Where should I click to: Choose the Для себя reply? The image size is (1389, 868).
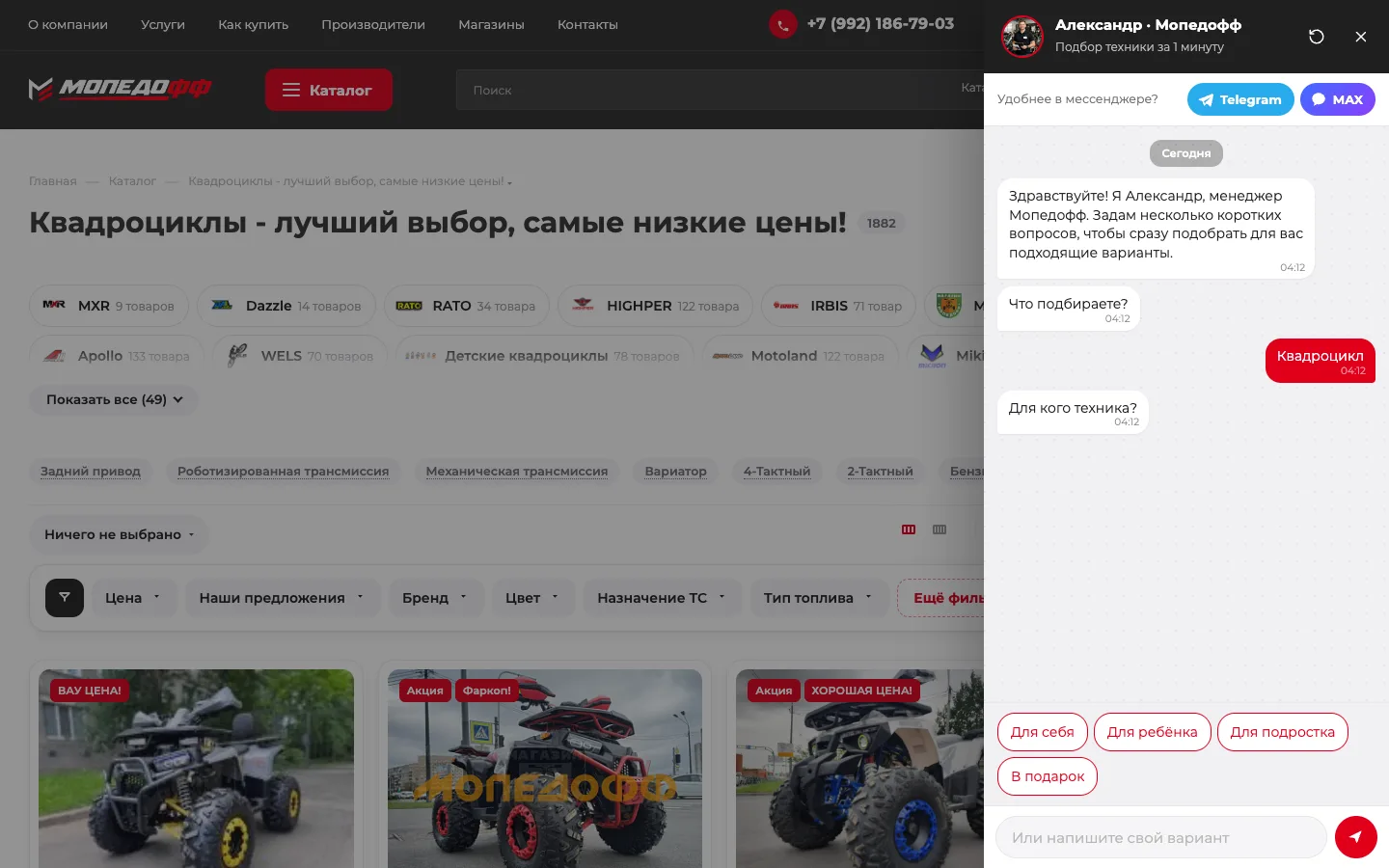1043,732
